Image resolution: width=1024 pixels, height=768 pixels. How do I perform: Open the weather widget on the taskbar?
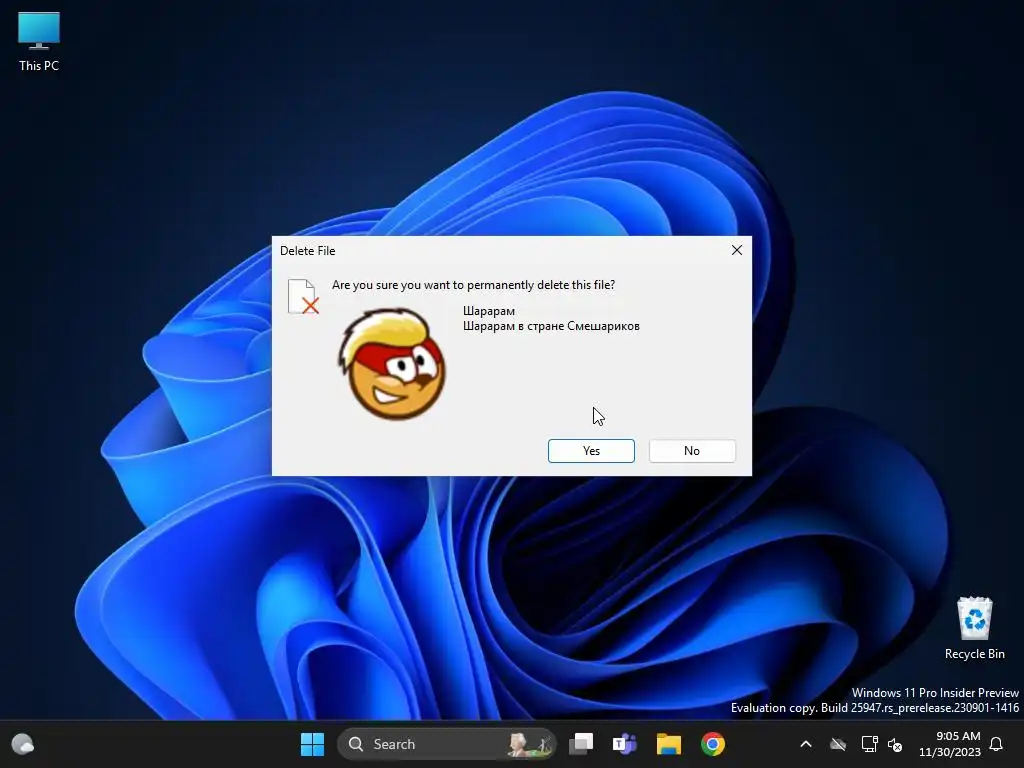click(x=23, y=744)
